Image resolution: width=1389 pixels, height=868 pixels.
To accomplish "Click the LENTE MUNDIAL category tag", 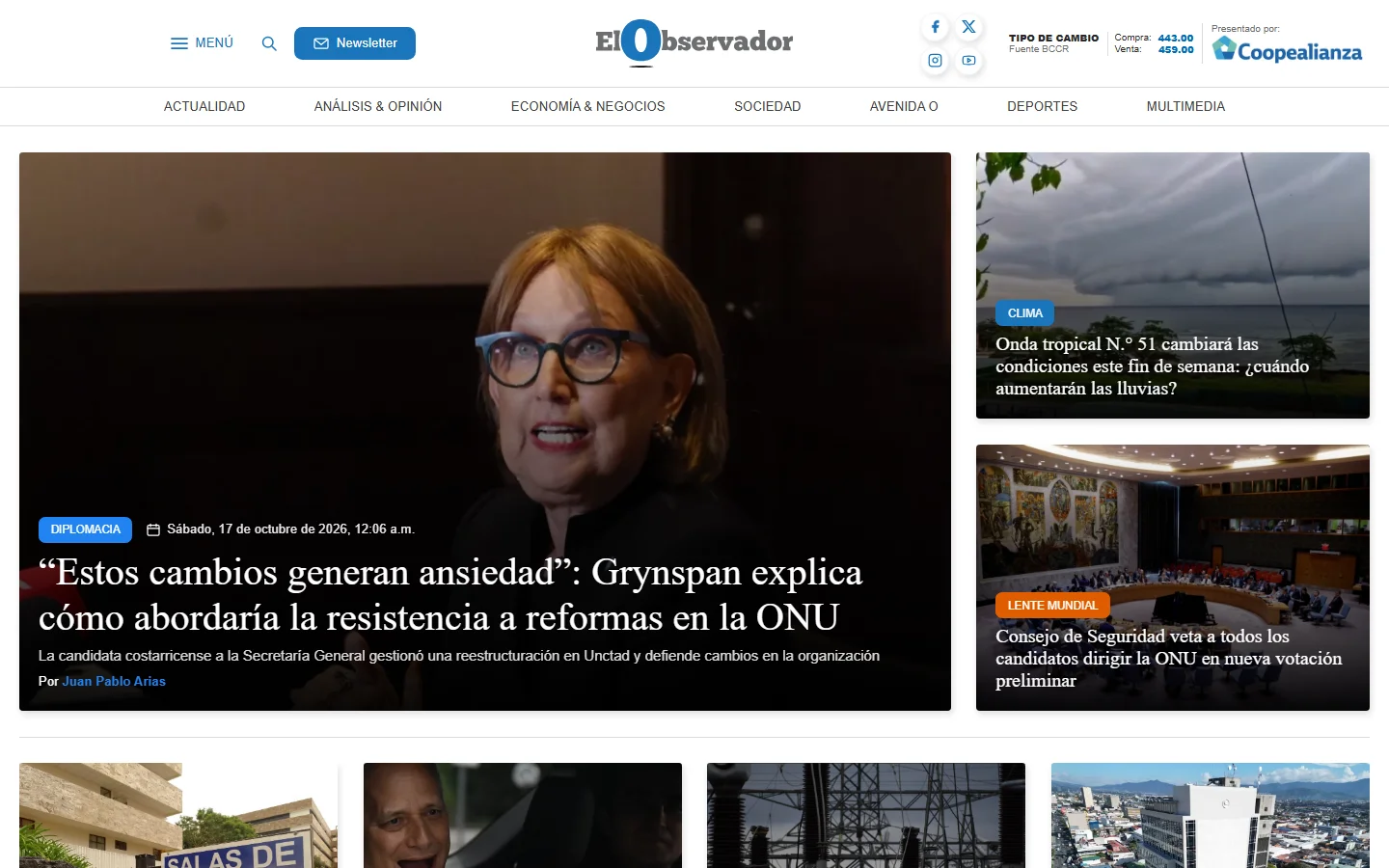I will [1052, 606].
